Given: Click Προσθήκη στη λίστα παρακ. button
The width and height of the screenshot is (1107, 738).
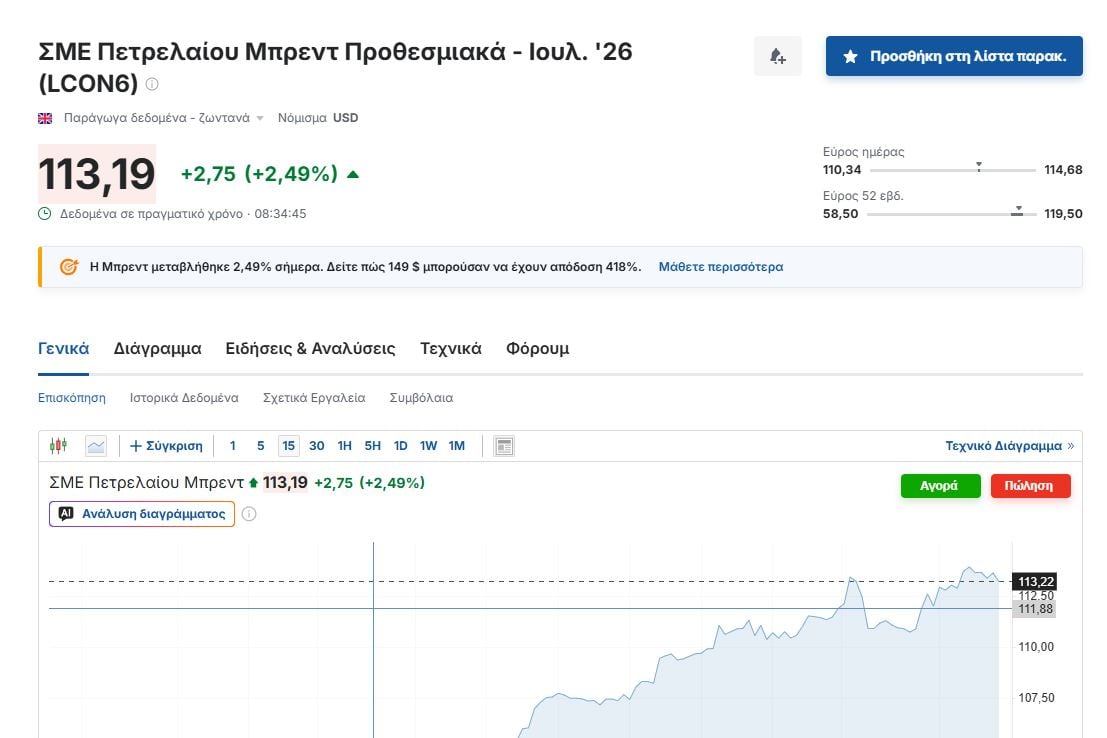Looking at the screenshot, I should click(x=952, y=56).
